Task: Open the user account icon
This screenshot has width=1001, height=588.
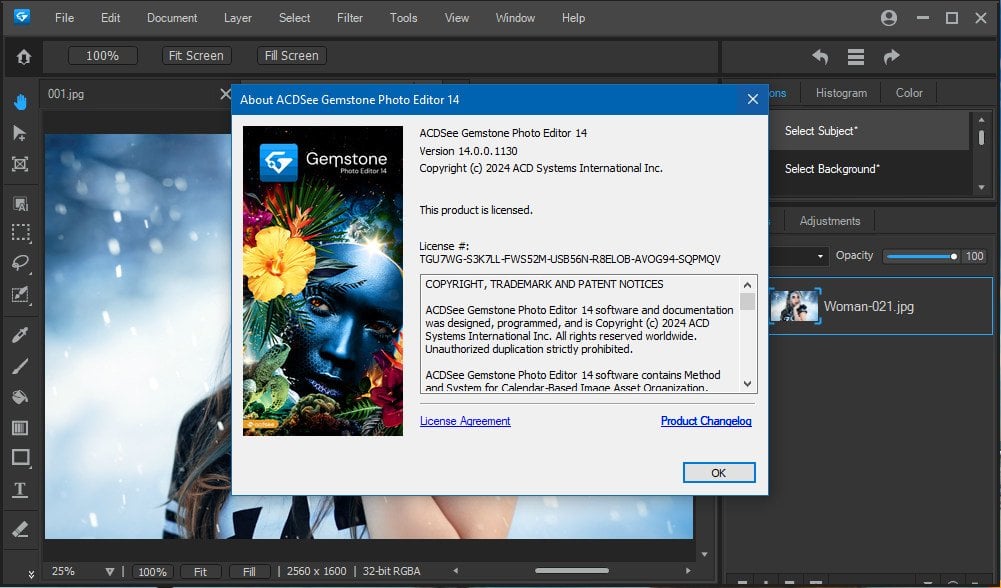Action: [x=889, y=18]
